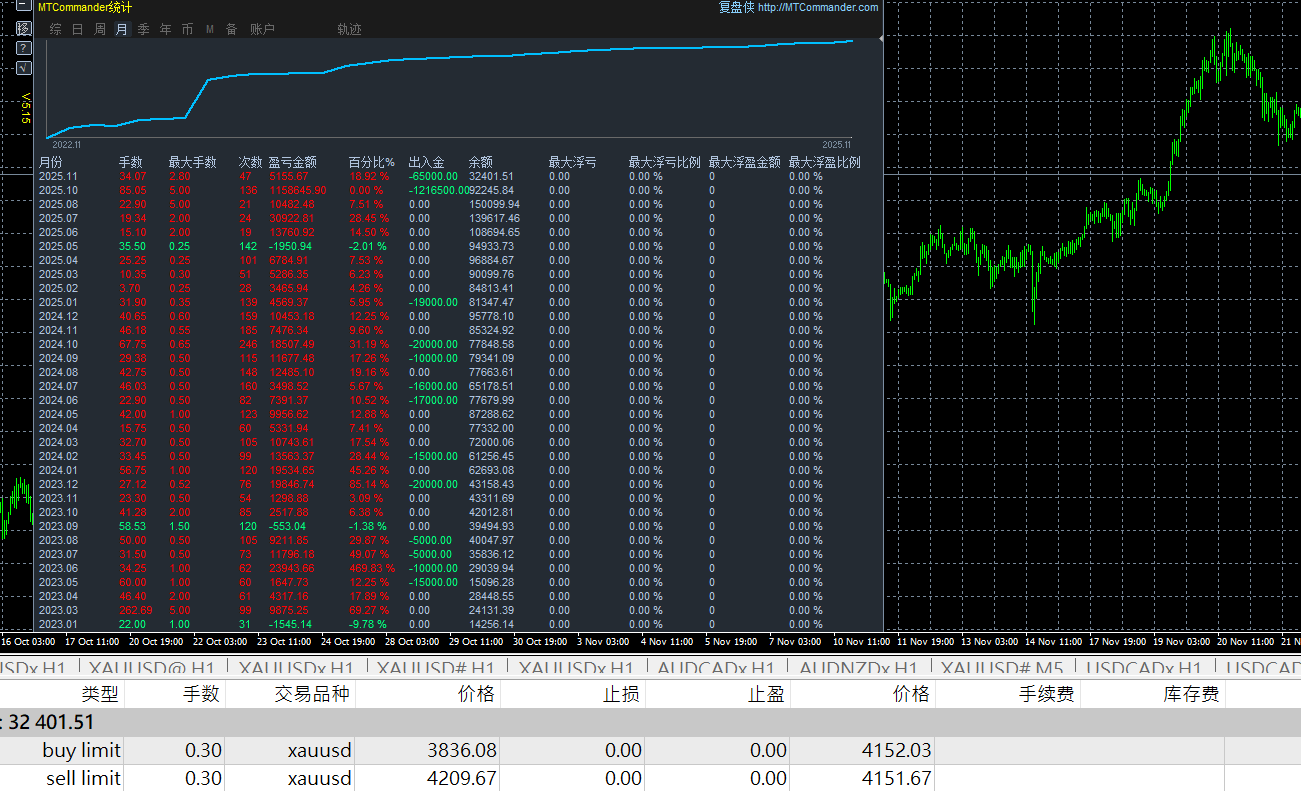Click the 最大浮盈金额 column header

pos(744,162)
